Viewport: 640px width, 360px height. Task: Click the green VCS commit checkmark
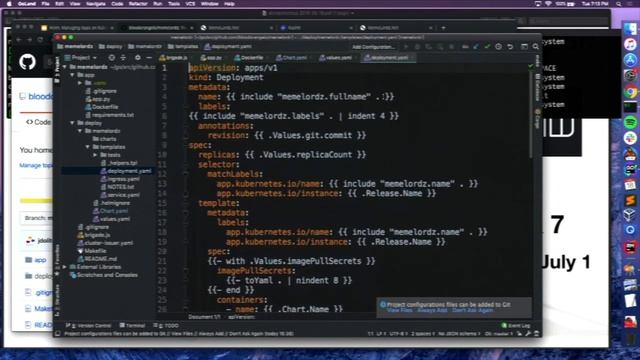tap(487, 47)
